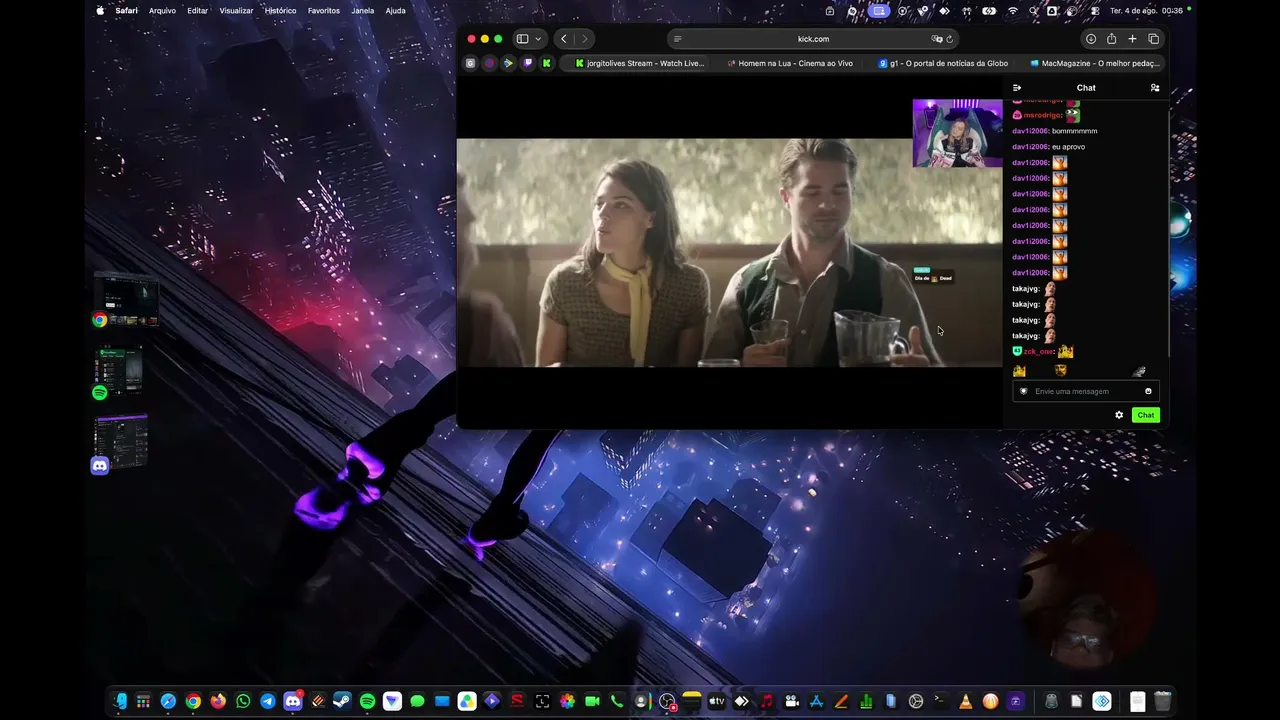Expand the tab group dropdown arrow beside sidebar

(538, 39)
